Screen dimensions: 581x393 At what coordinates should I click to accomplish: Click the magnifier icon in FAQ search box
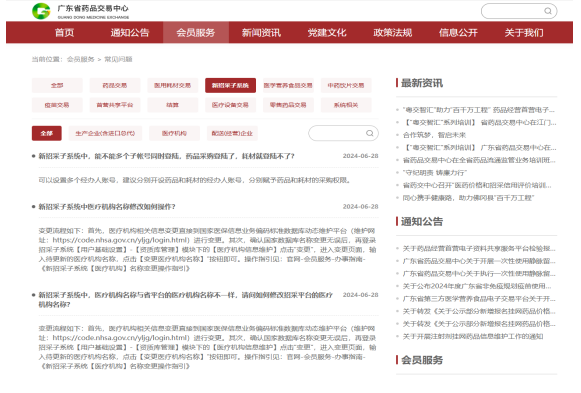point(369,133)
